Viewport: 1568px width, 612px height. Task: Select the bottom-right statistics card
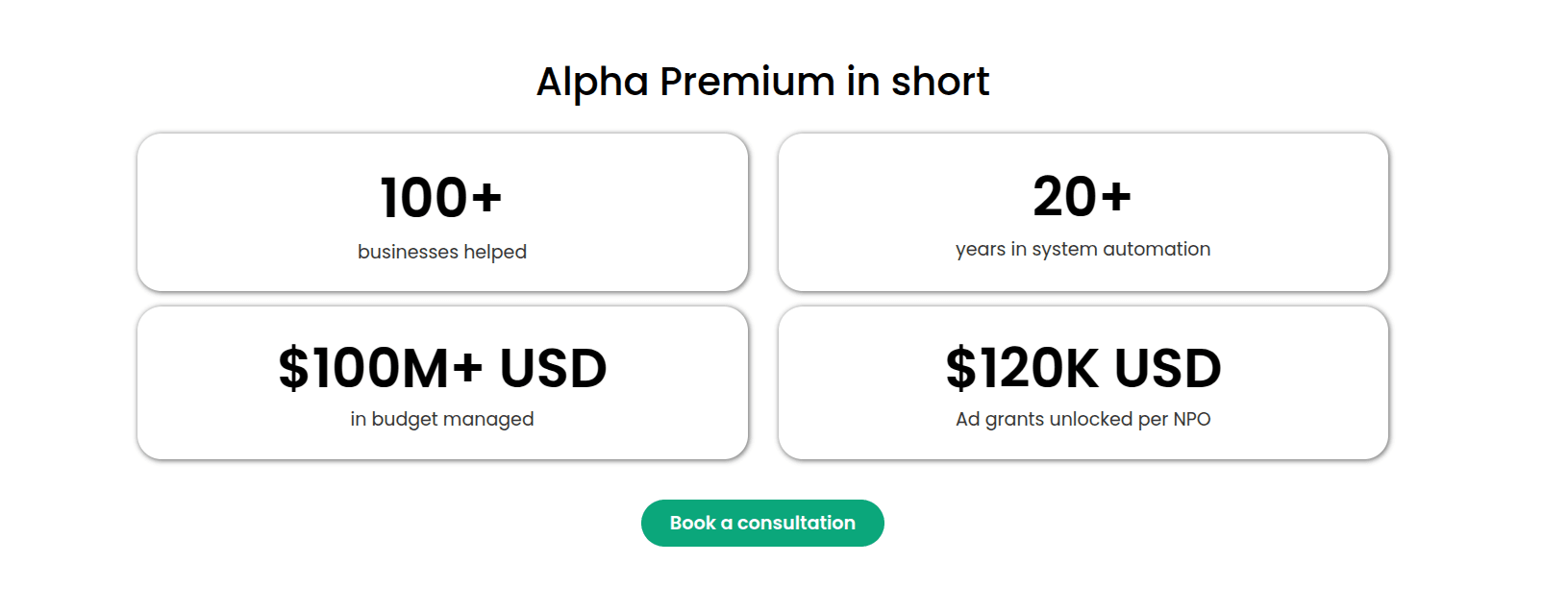[1083, 381]
